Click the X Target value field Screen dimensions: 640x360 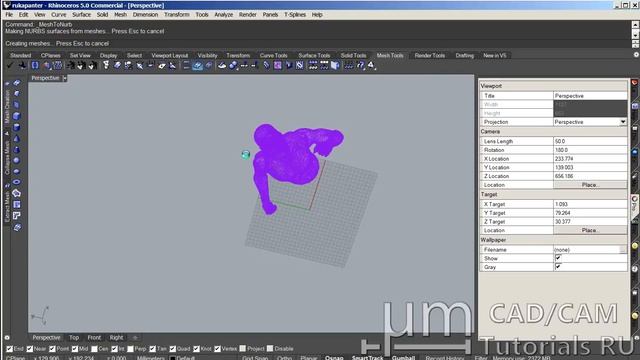(x=590, y=204)
